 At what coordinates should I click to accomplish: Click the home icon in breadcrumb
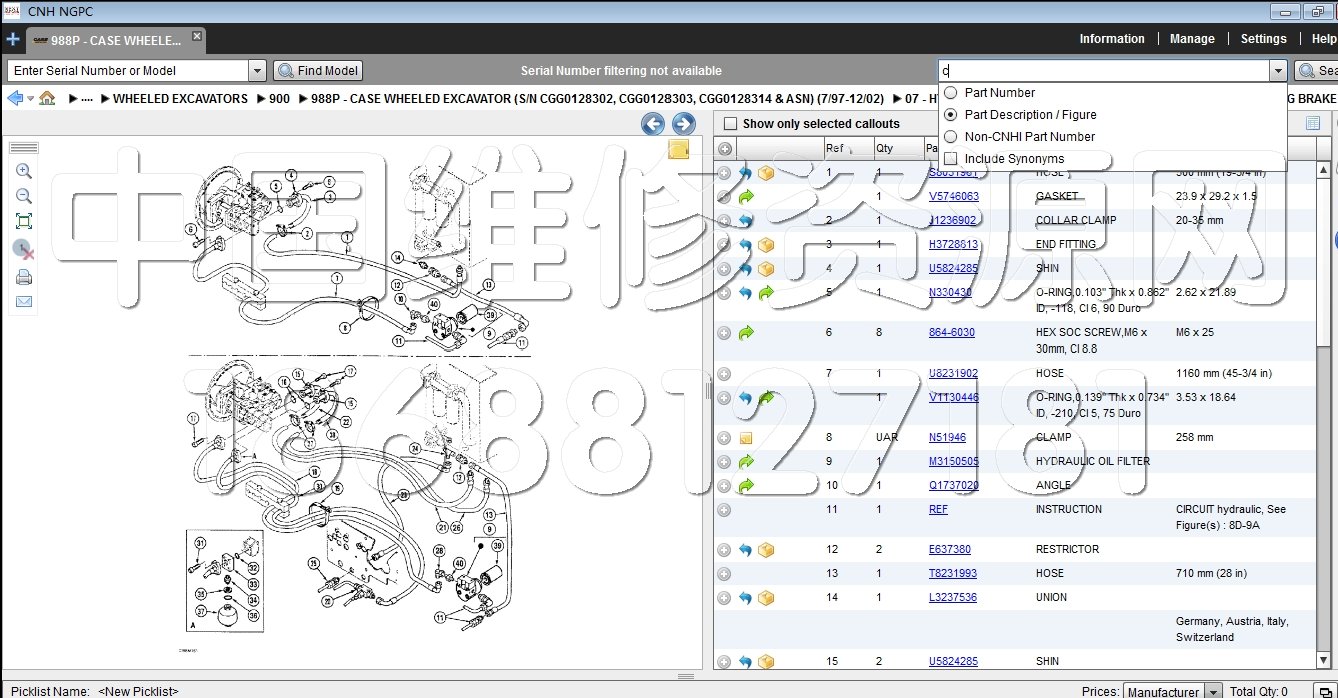tap(47, 99)
